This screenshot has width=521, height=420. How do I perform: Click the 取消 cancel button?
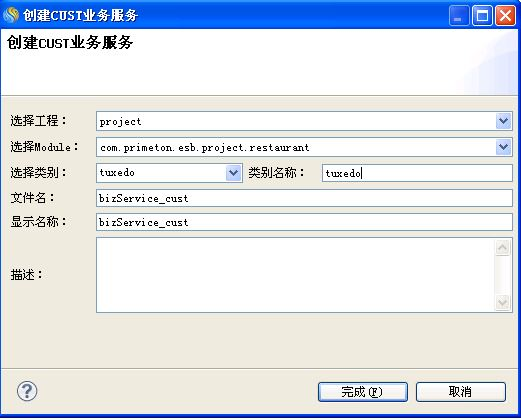pyautogui.click(x=461, y=392)
